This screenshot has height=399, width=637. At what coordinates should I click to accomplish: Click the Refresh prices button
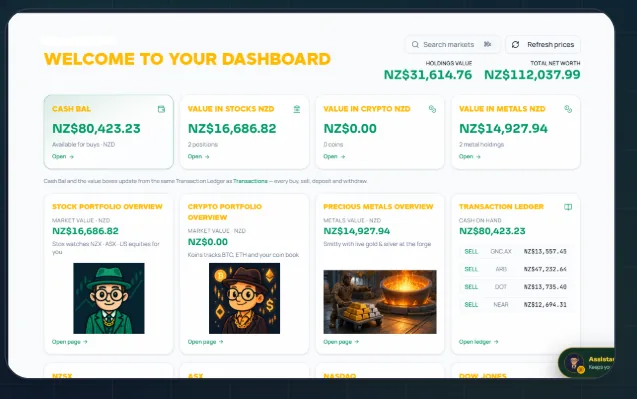tap(543, 44)
